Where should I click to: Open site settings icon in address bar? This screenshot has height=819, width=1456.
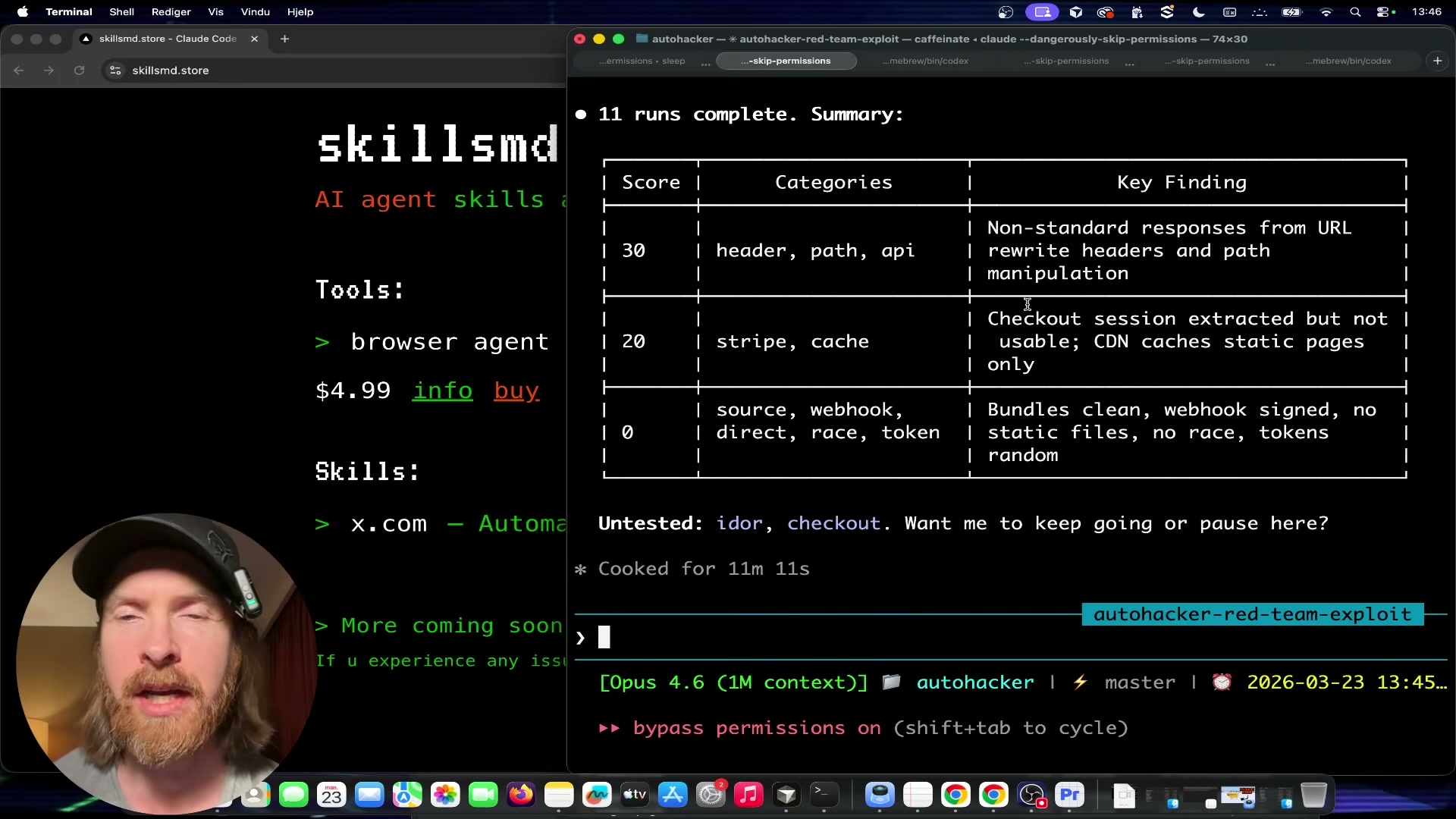point(115,71)
